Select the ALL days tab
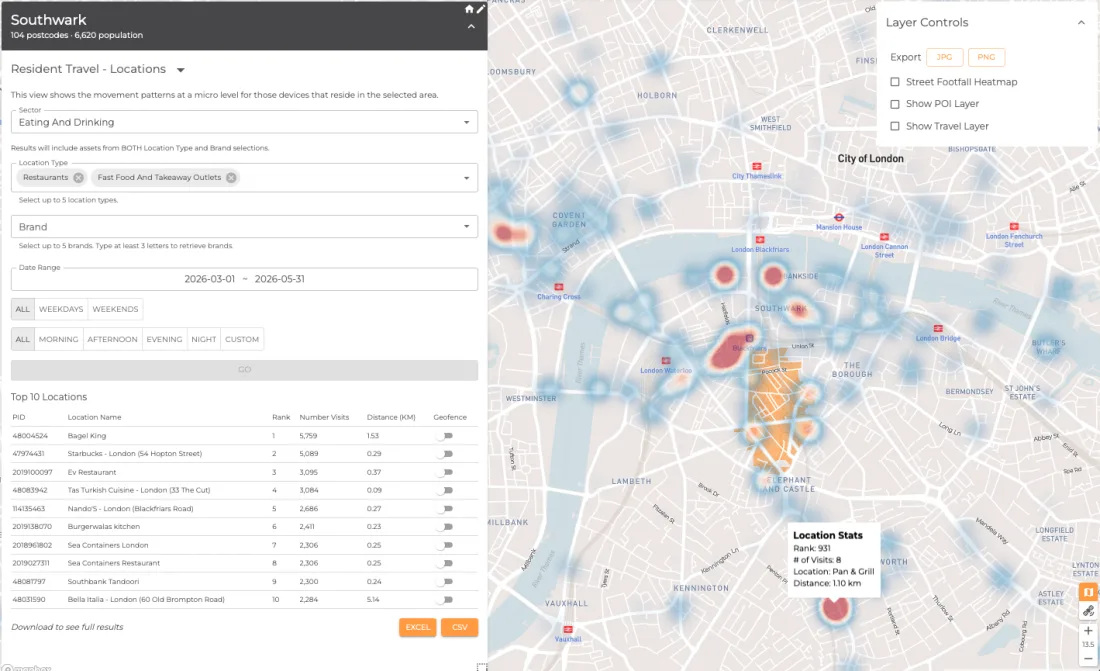Viewport: 1100px width, 671px height. 22,309
